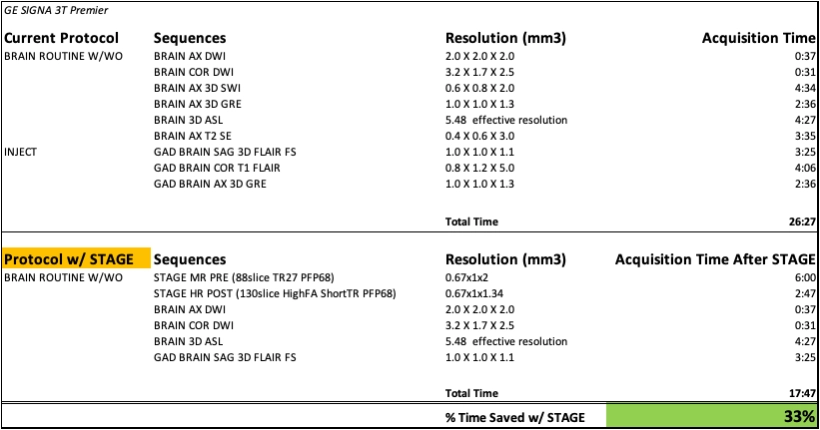Click the 26:27 total time value
This screenshot has width=820, height=430.
click(802, 222)
